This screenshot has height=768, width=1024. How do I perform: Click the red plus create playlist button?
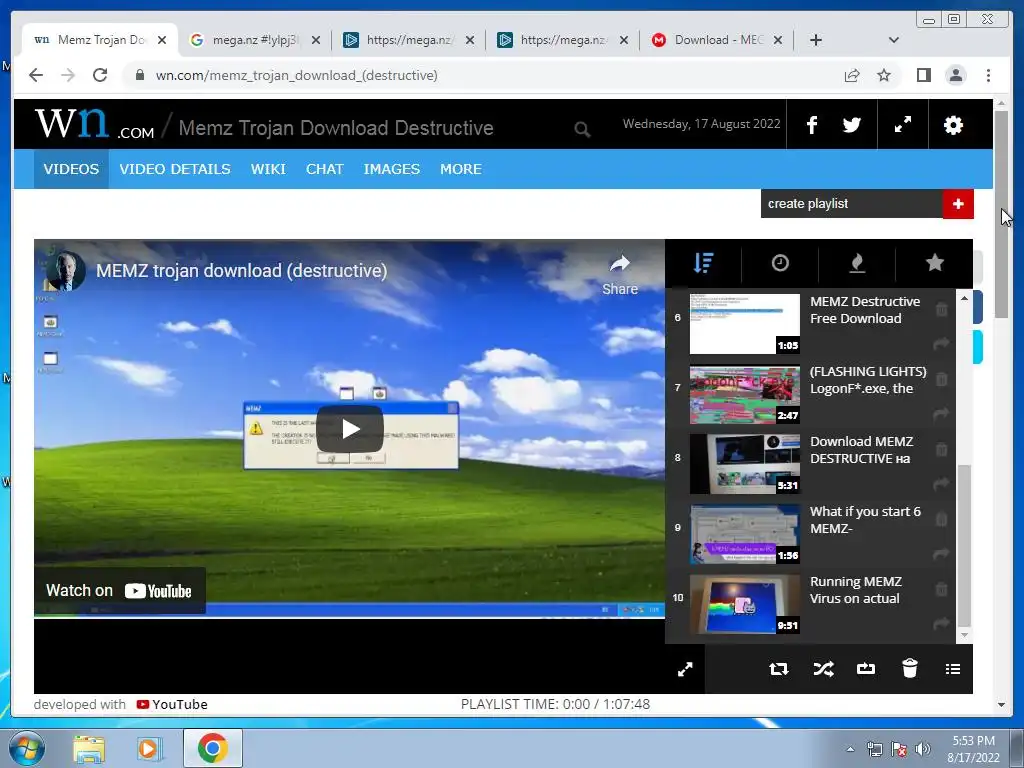click(957, 204)
